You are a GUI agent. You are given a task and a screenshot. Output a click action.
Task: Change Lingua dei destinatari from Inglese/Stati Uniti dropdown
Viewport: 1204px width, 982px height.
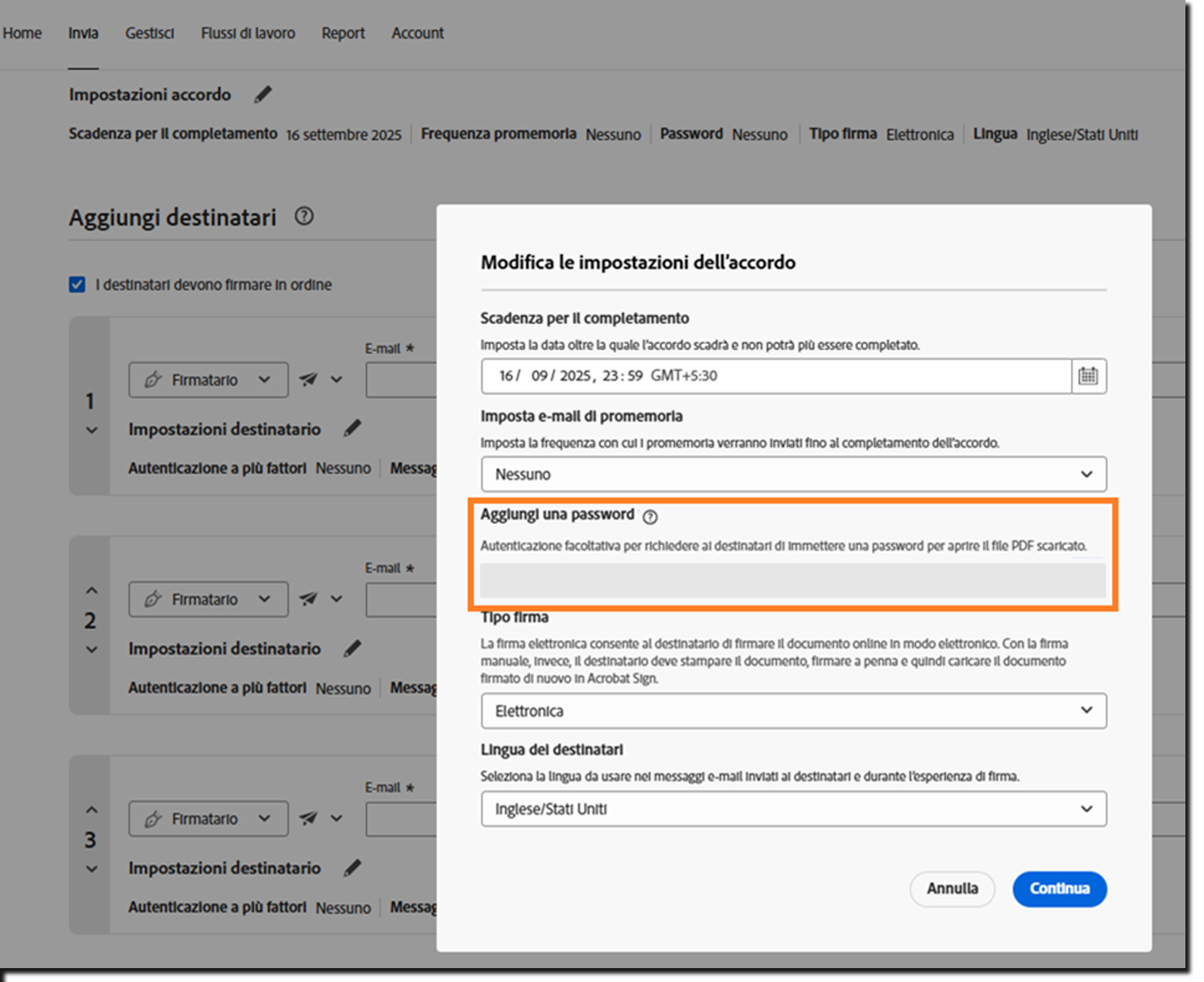[793, 809]
